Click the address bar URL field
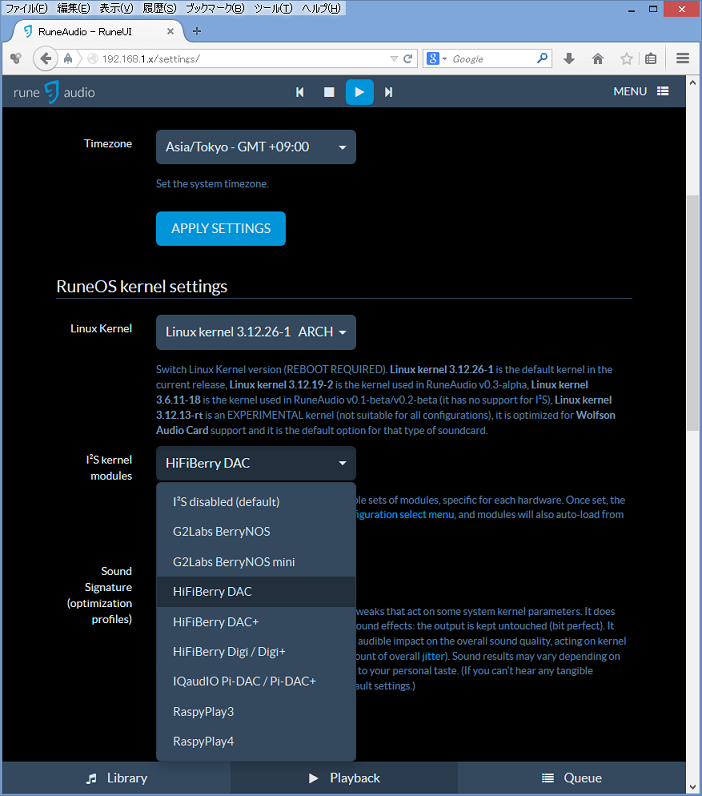 [244, 59]
